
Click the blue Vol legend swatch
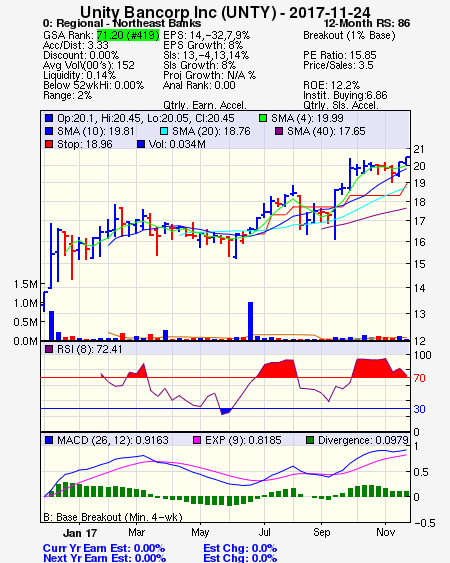click(141, 144)
